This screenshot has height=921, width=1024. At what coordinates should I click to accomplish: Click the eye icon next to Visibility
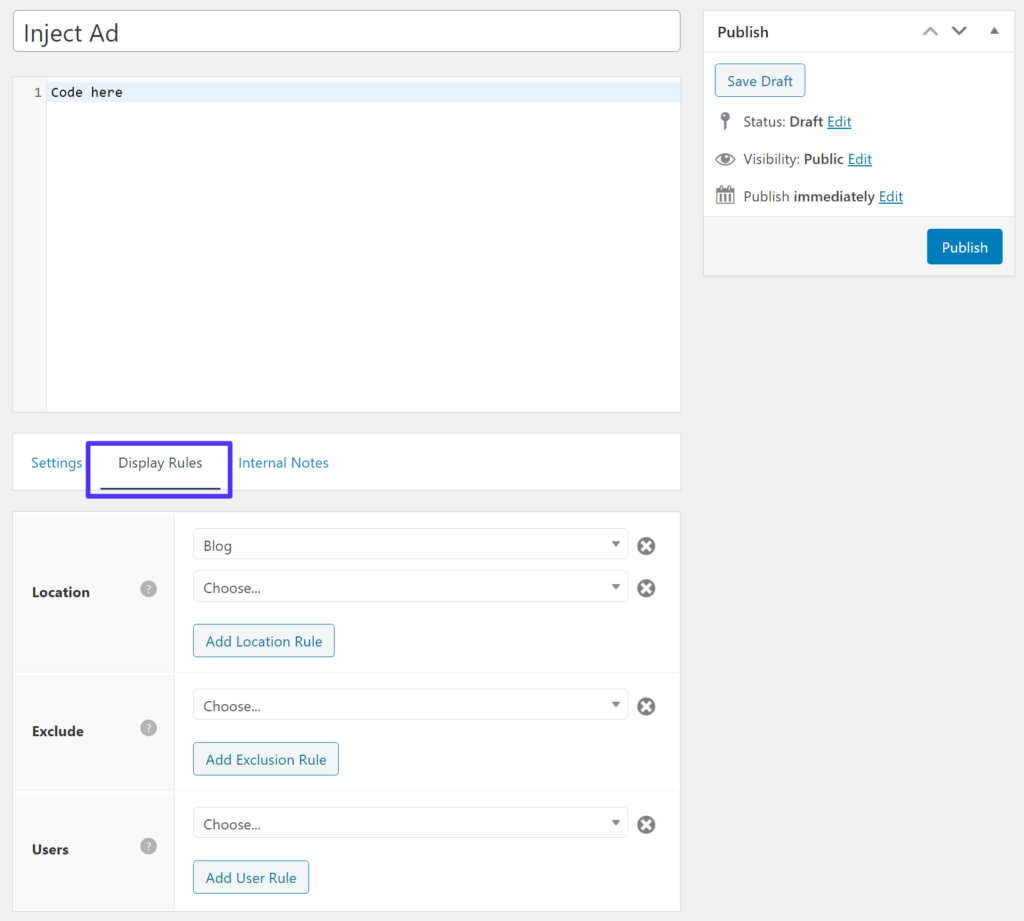pos(725,158)
